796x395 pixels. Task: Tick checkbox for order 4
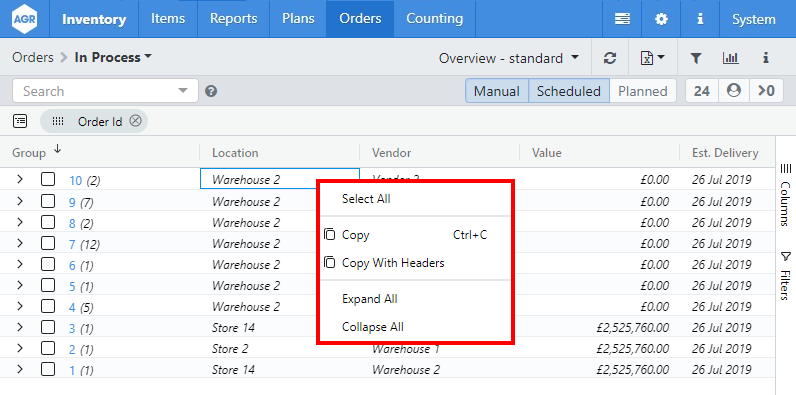click(x=48, y=307)
